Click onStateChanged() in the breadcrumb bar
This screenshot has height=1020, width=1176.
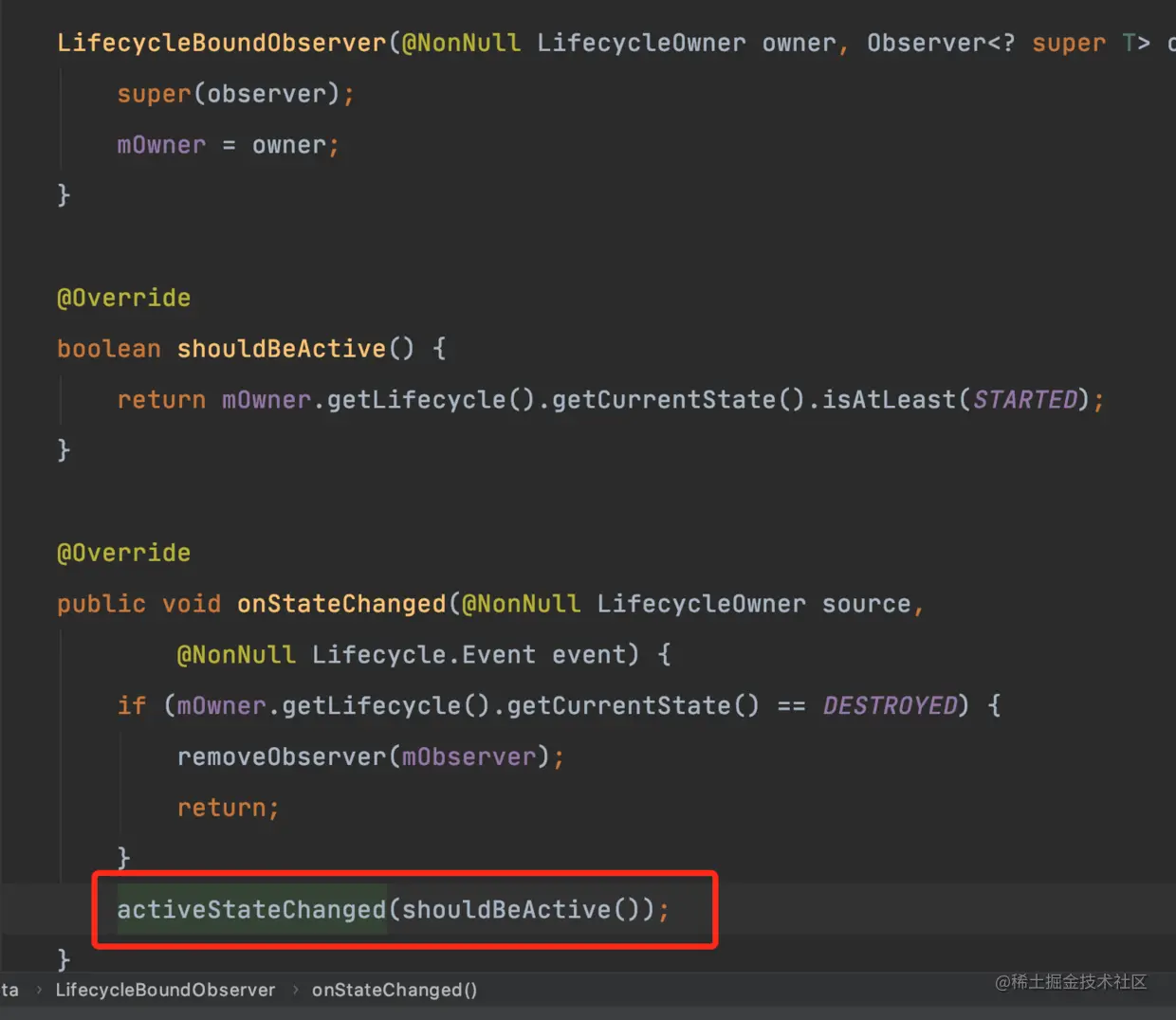[x=395, y=990]
